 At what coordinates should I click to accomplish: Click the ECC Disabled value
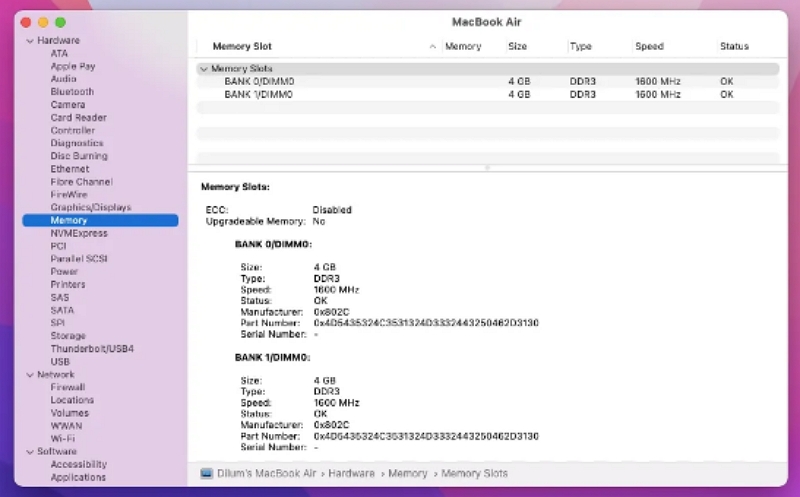tap(332, 210)
